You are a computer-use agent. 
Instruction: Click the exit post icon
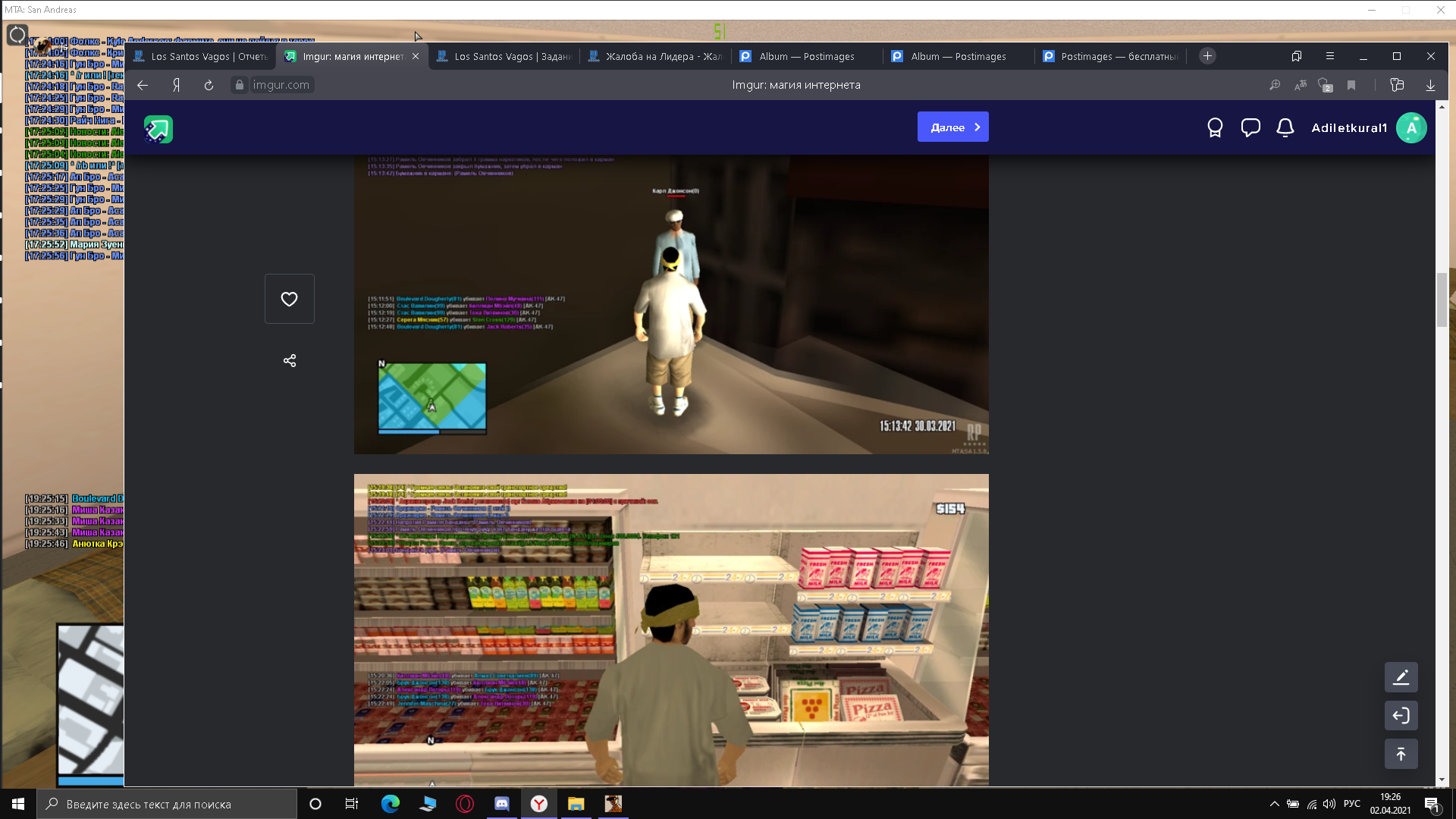click(1401, 715)
